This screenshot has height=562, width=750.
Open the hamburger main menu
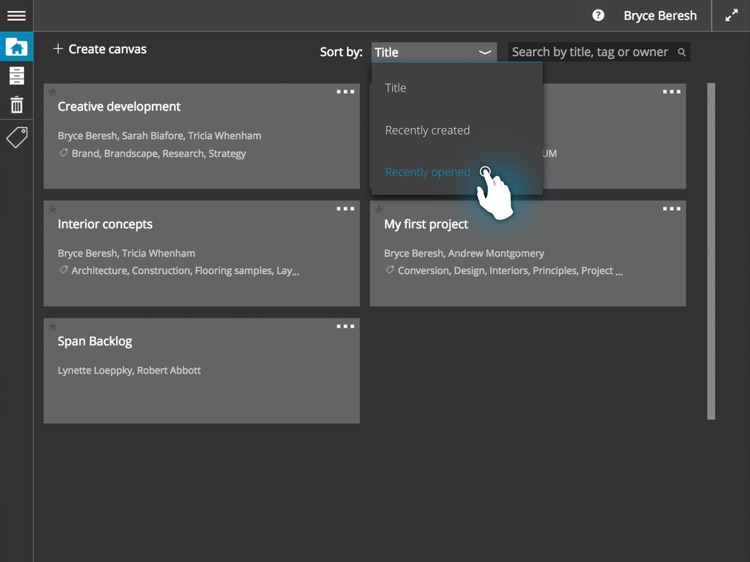tap(16, 16)
